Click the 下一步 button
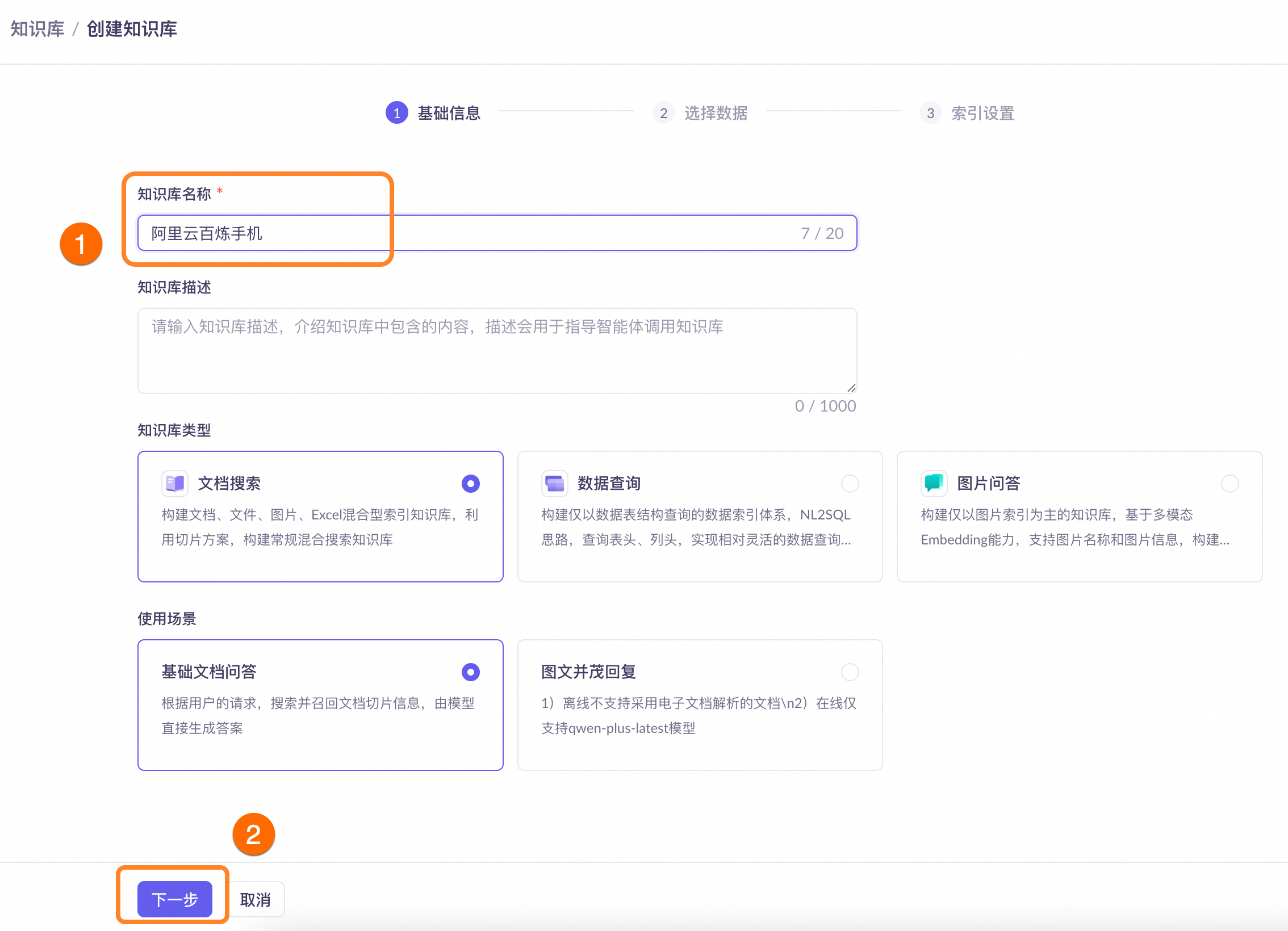The image size is (1288, 931). click(x=174, y=899)
